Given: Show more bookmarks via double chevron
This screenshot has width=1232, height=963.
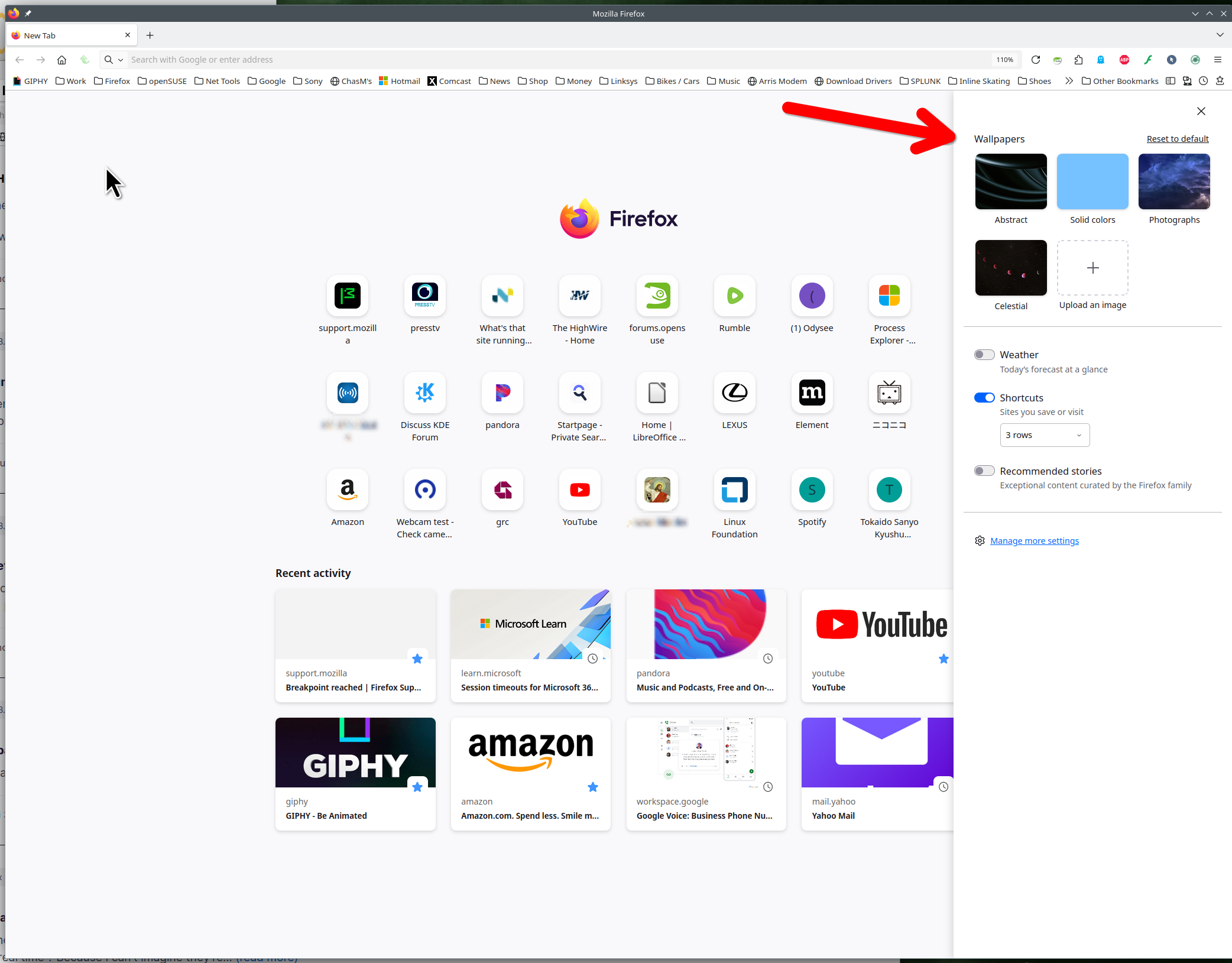Looking at the screenshot, I should [x=1069, y=81].
